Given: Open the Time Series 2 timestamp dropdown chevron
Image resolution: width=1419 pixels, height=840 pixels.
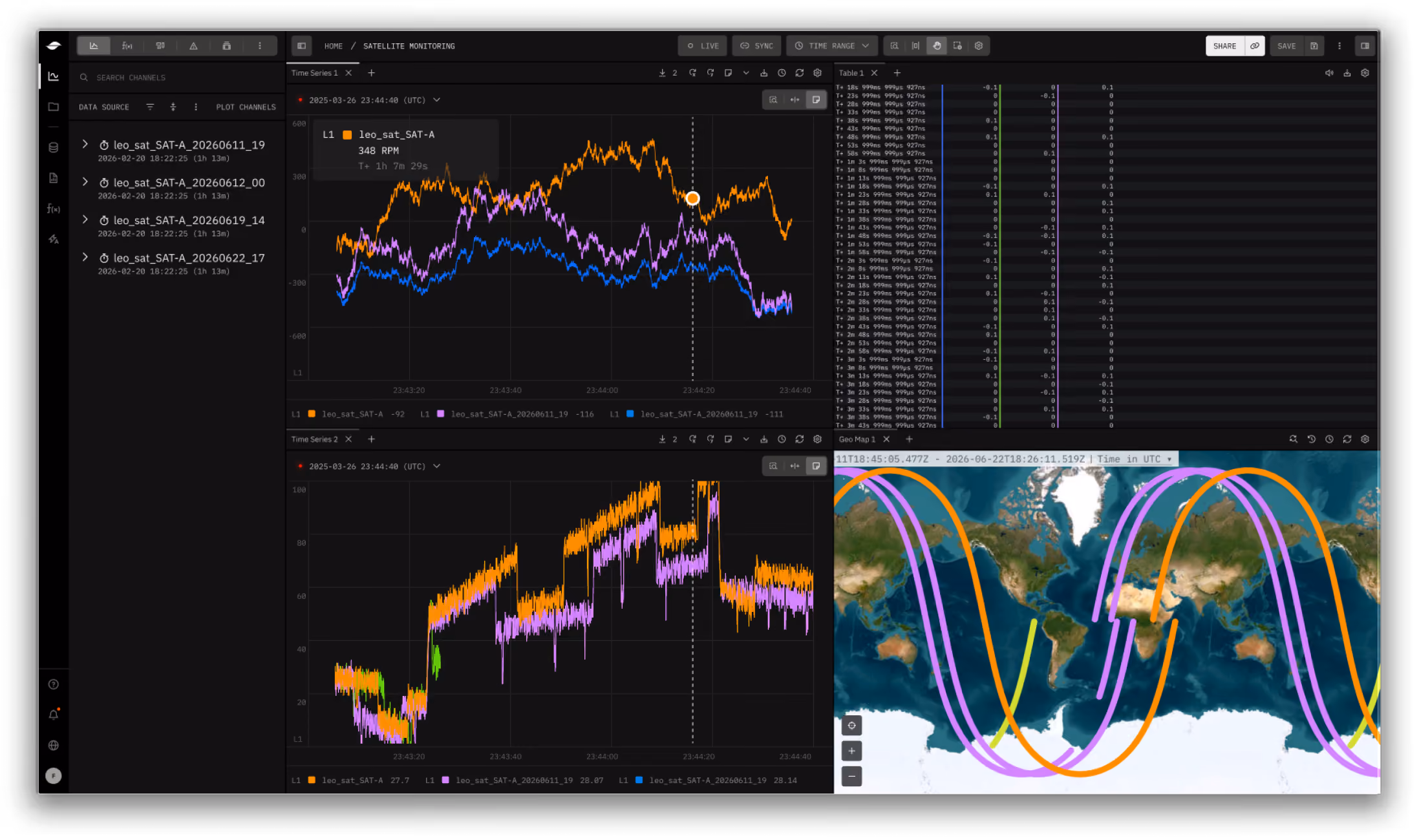Looking at the screenshot, I should point(437,466).
